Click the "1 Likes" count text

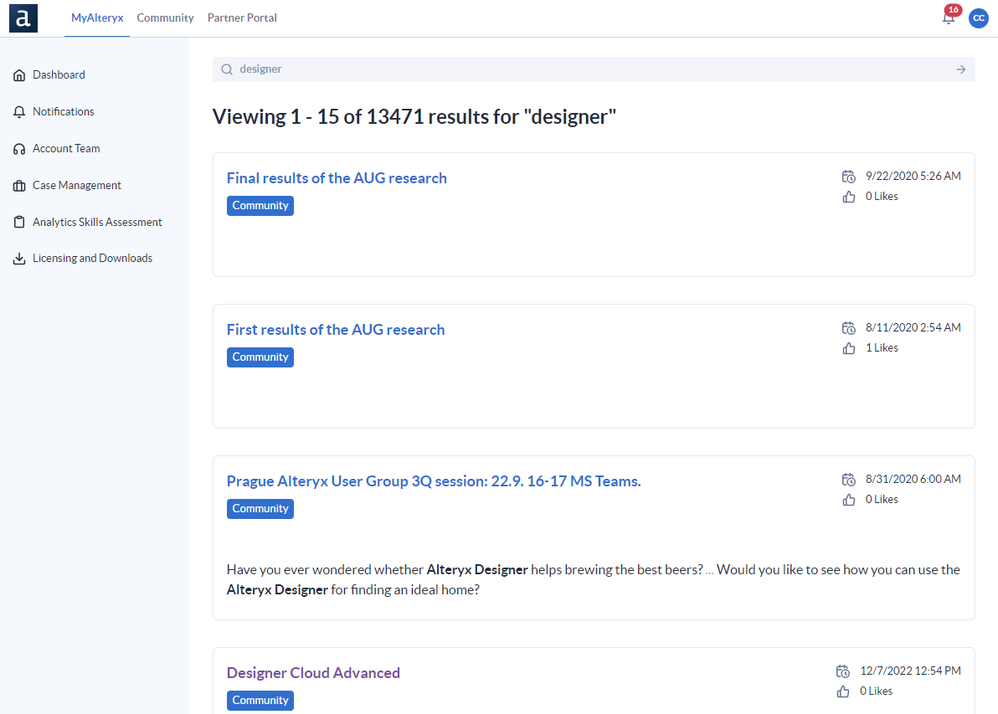tap(882, 348)
